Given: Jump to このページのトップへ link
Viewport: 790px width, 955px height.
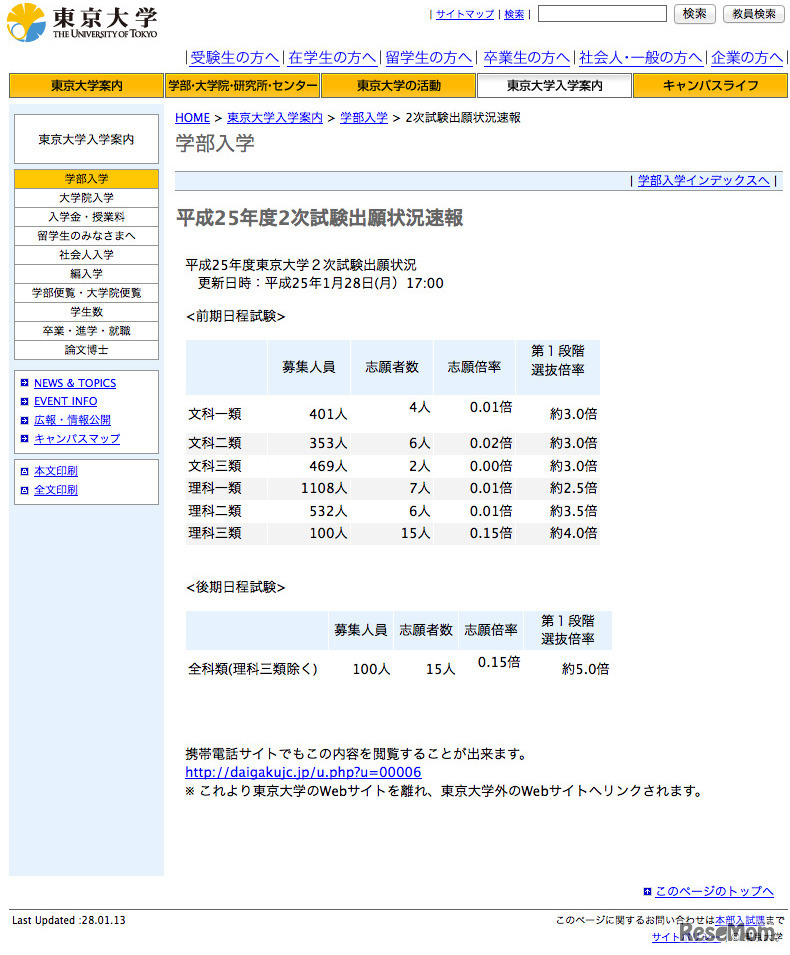Looking at the screenshot, I should [714, 891].
